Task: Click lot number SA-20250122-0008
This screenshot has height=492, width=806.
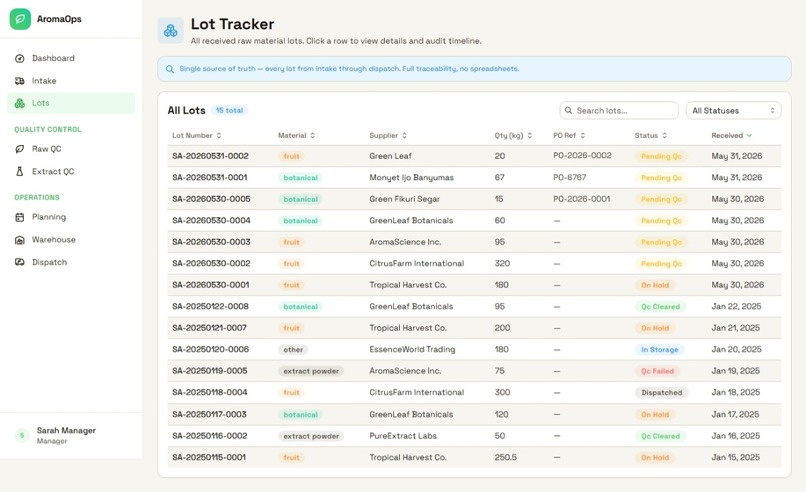Action: [x=210, y=306]
